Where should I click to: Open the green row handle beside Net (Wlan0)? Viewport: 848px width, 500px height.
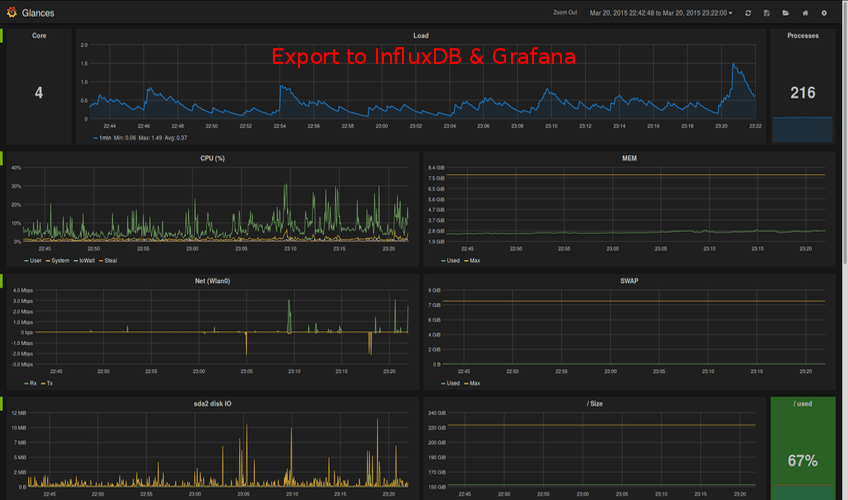pyautogui.click(x=2, y=281)
